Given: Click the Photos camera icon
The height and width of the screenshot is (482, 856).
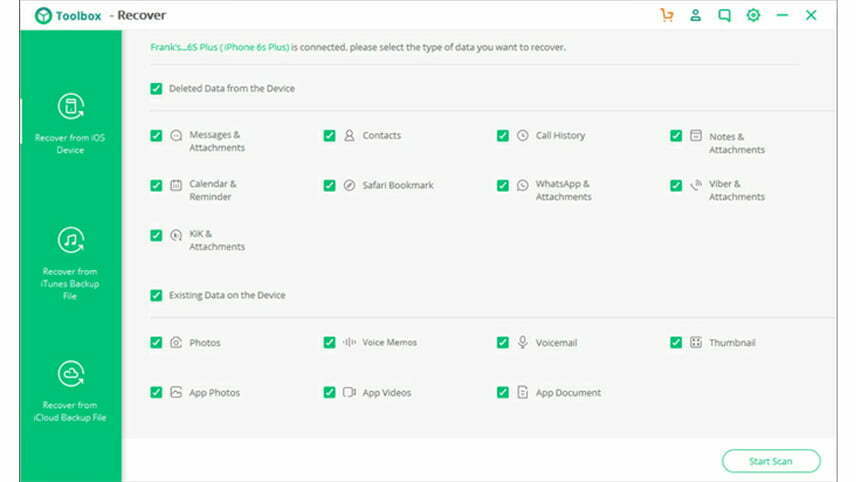Looking at the screenshot, I should (x=176, y=342).
